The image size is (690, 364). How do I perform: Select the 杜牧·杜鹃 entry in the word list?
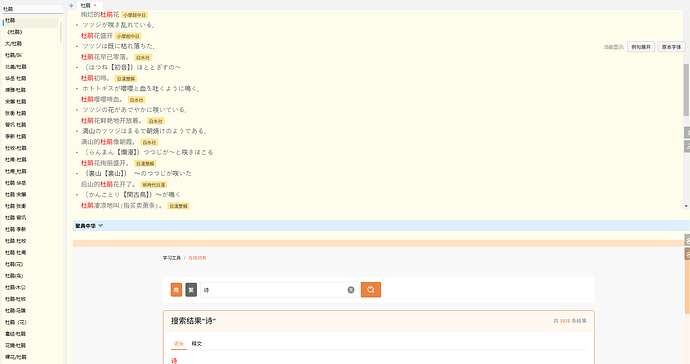[16, 148]
